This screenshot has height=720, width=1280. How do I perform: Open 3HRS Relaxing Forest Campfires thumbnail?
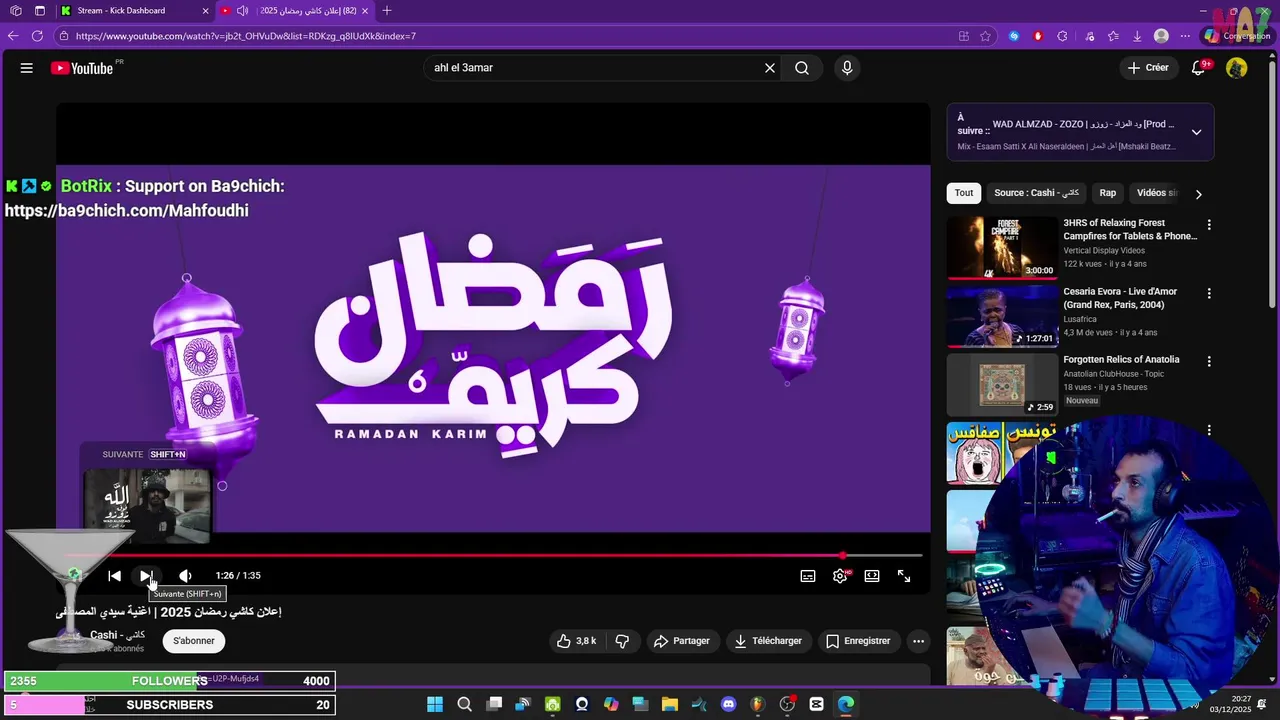pyautogui.click(x=1002, y=248)
